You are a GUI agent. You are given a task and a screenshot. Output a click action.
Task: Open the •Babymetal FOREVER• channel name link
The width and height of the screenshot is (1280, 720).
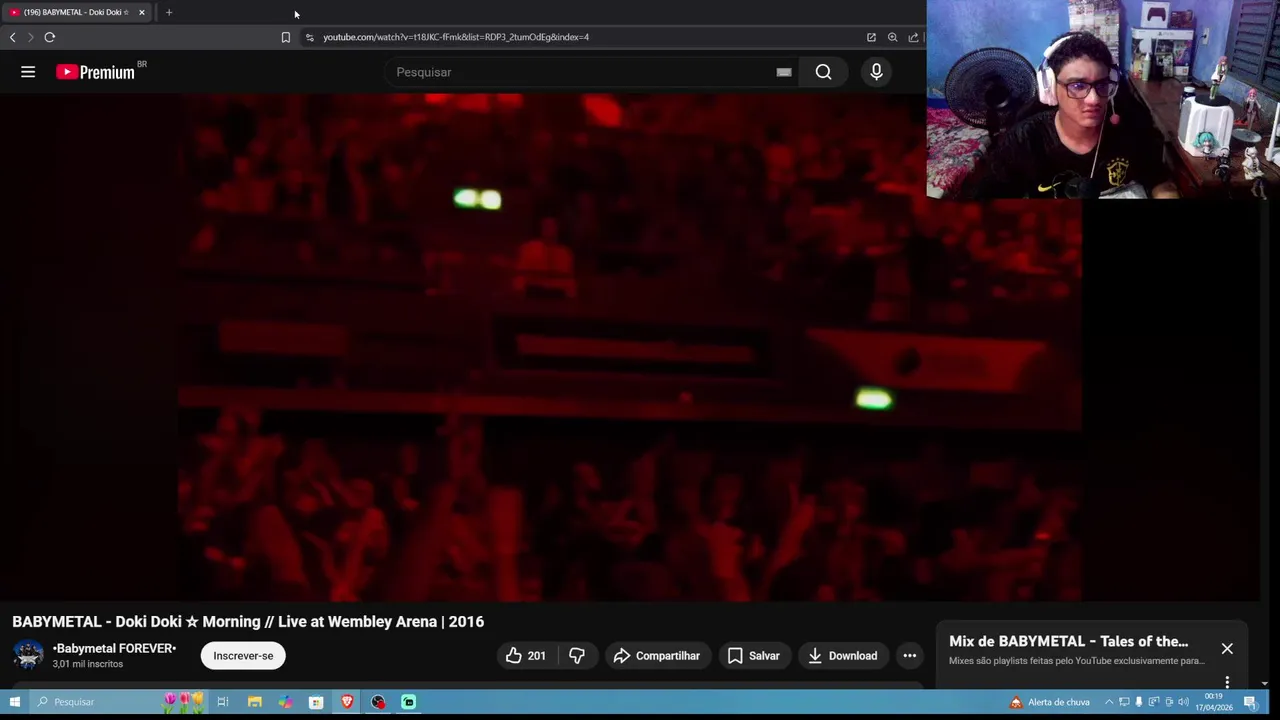point(114,648)
